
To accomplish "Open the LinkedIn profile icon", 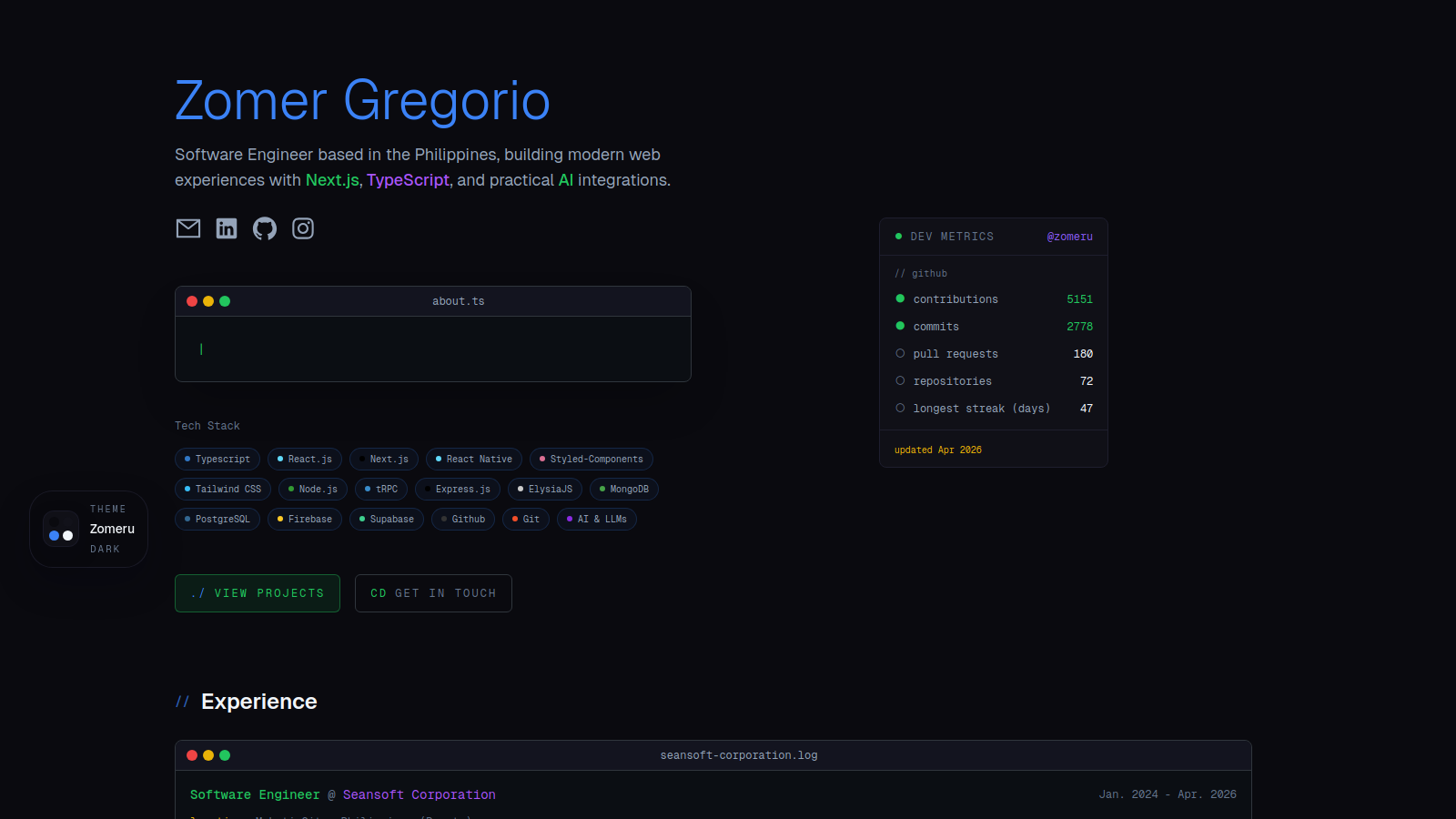I will [227, 228].
